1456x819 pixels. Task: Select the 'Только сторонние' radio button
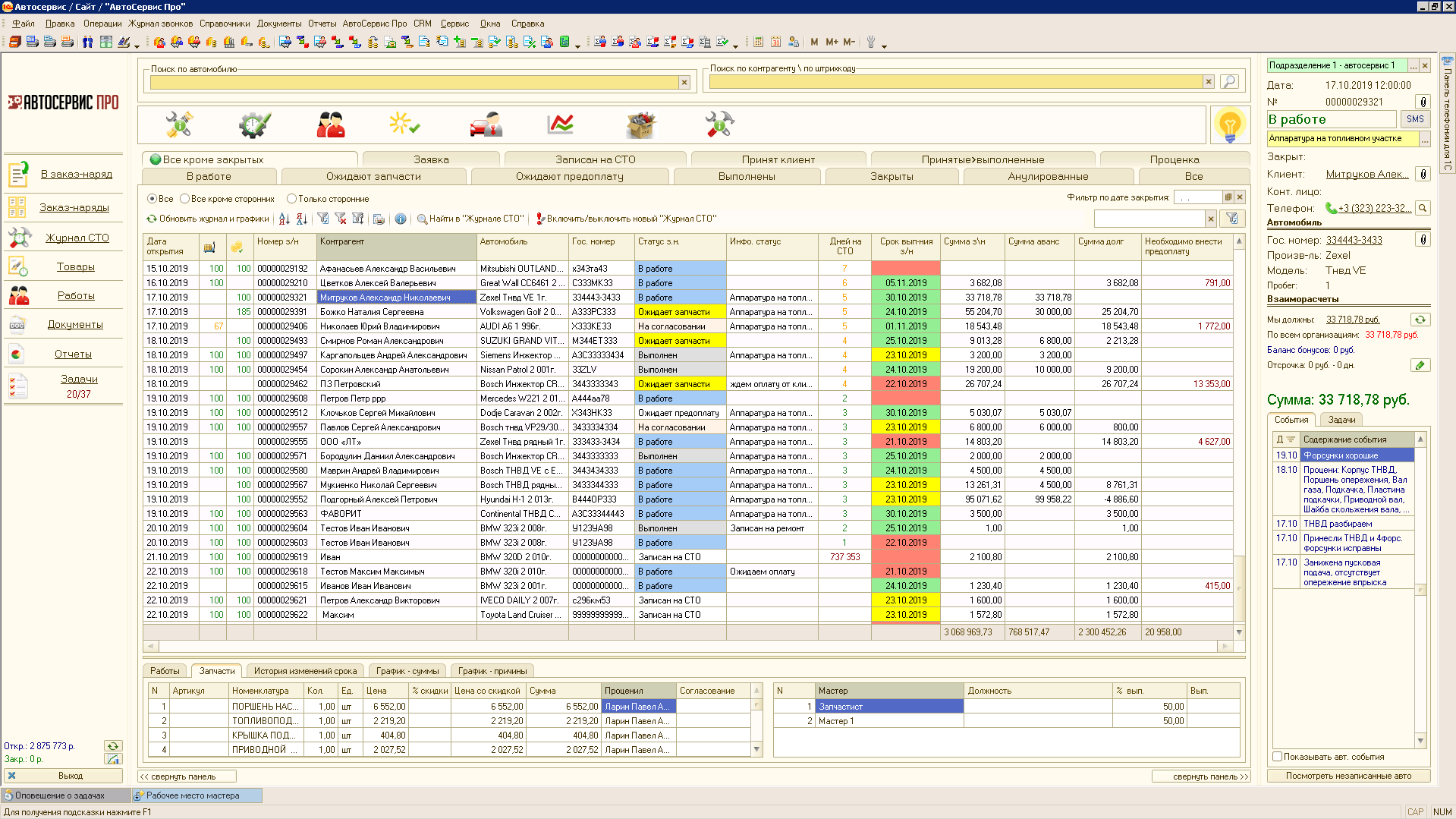[x=291, y=199]
